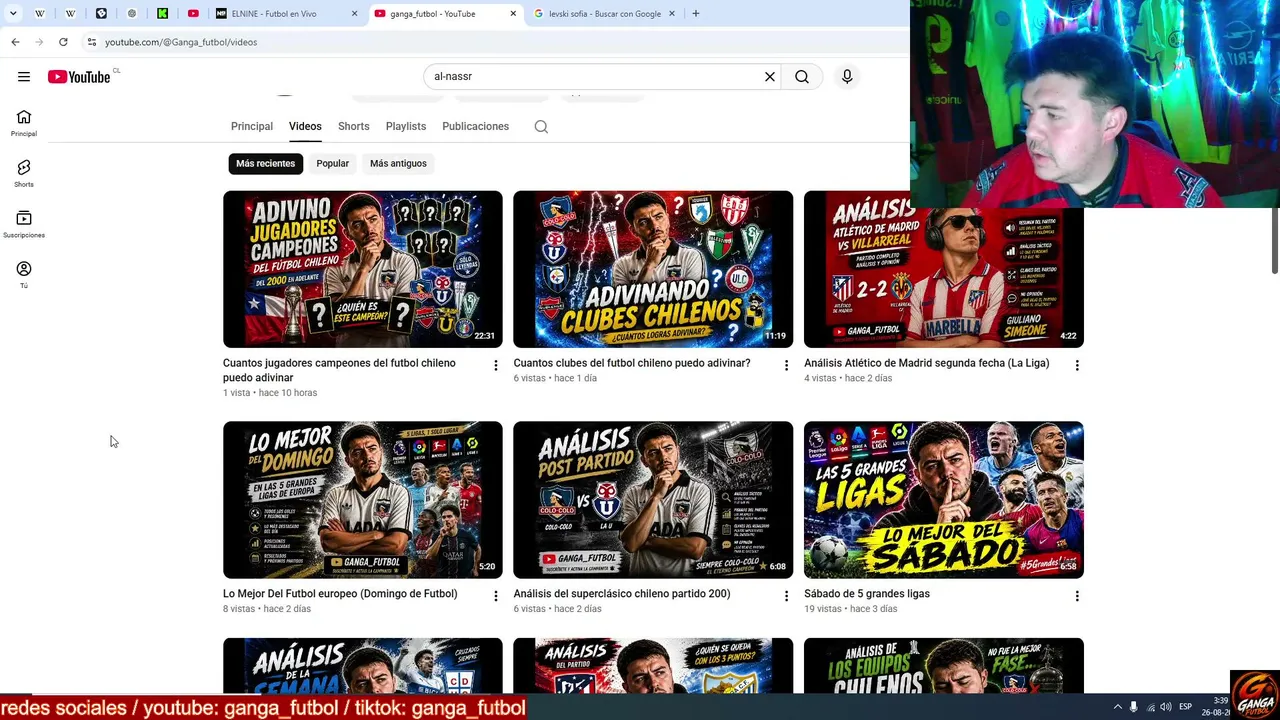View site information beside the URL
The height and width of the screenshot is (720, 1280).
click(x=91, y=42)
